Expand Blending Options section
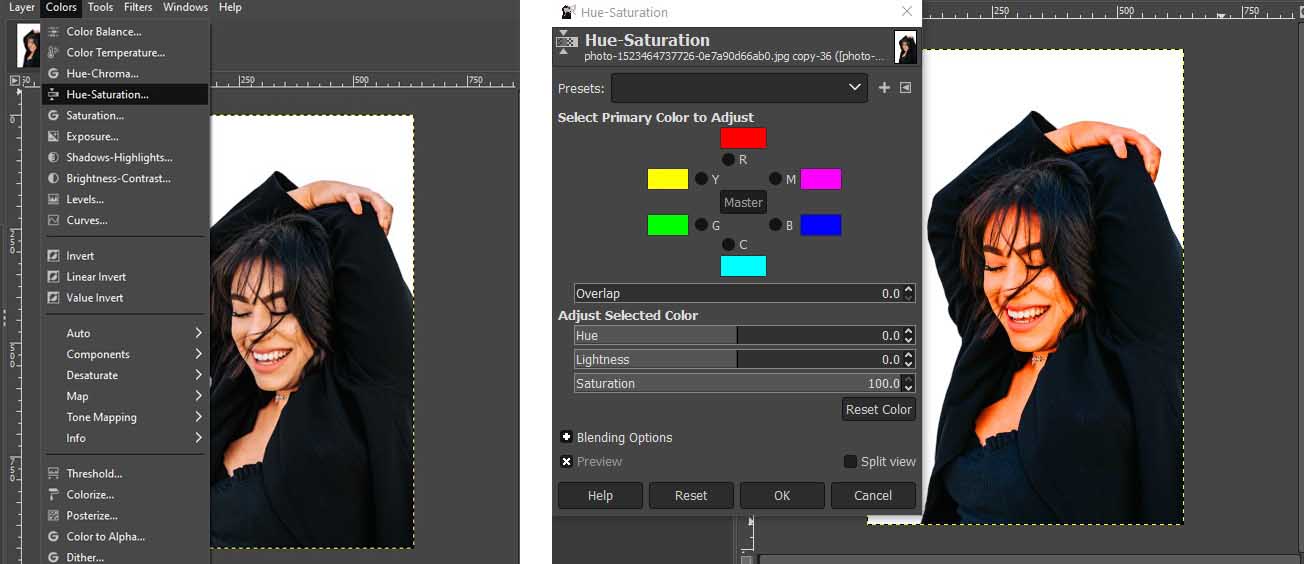The height and width of the screenshot is (564, 1304). point(567,437)
